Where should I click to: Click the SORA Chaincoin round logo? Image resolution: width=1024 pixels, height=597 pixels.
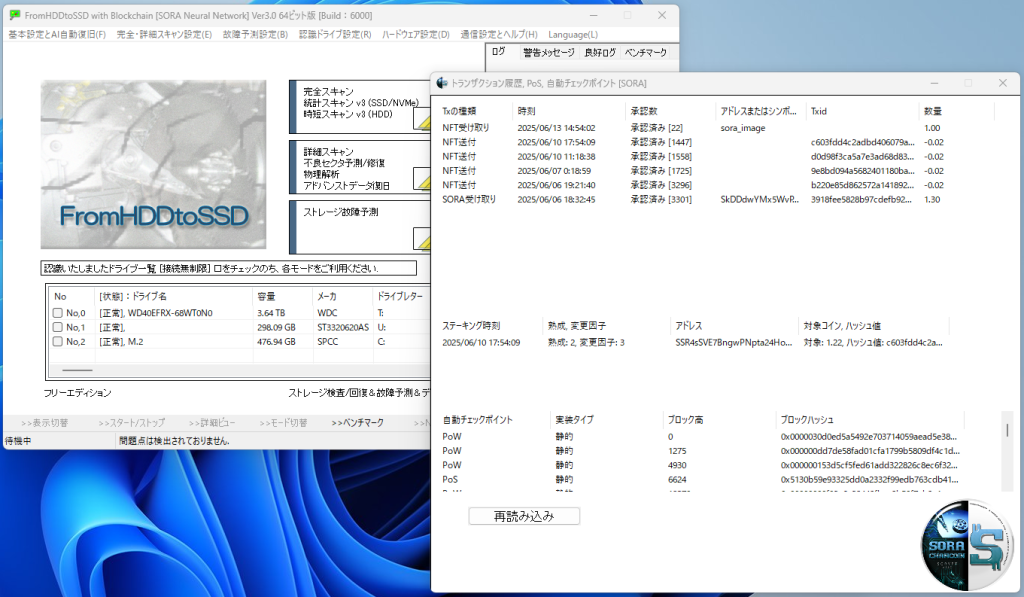point(968,545)
